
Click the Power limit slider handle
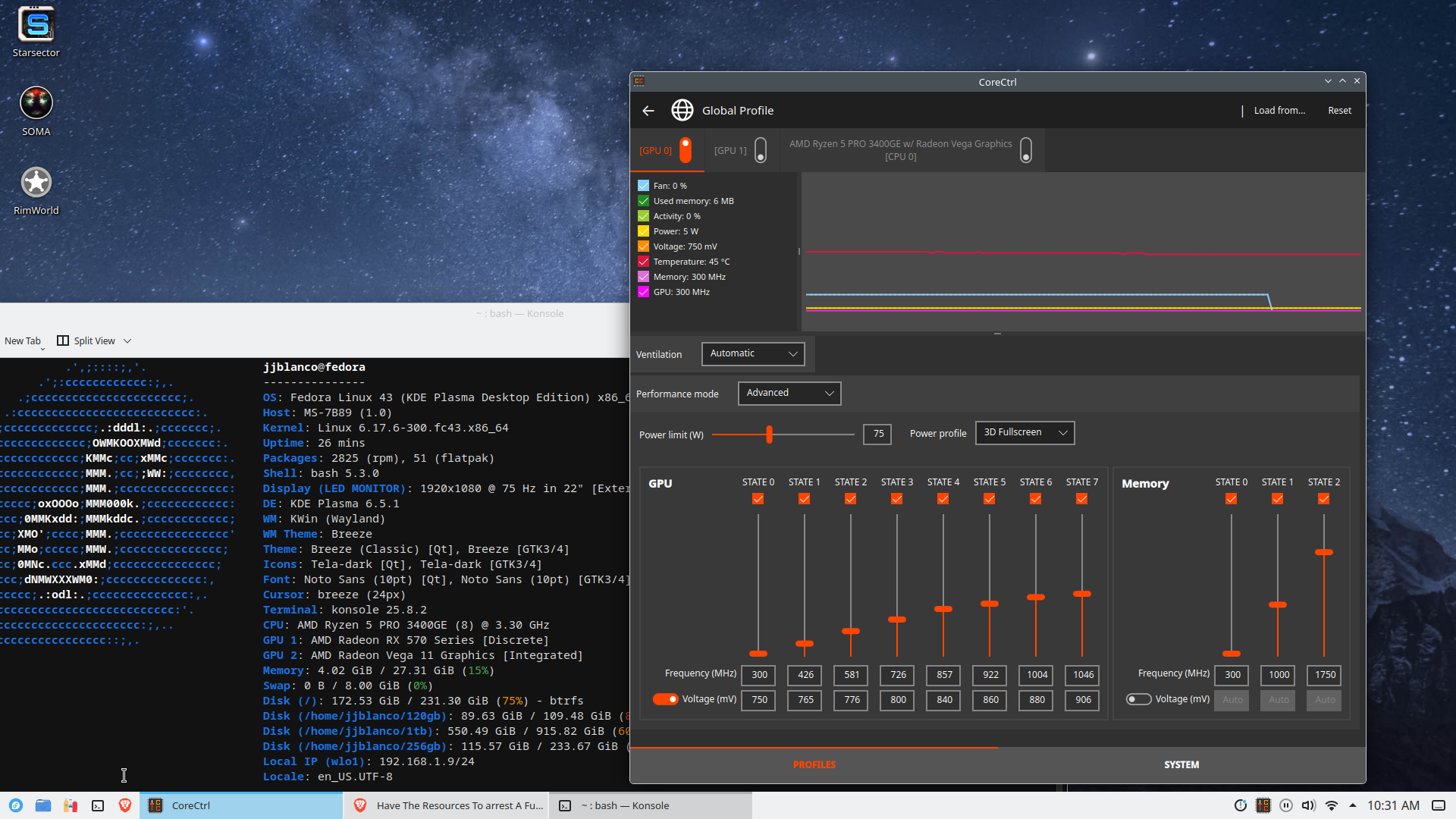769,435
